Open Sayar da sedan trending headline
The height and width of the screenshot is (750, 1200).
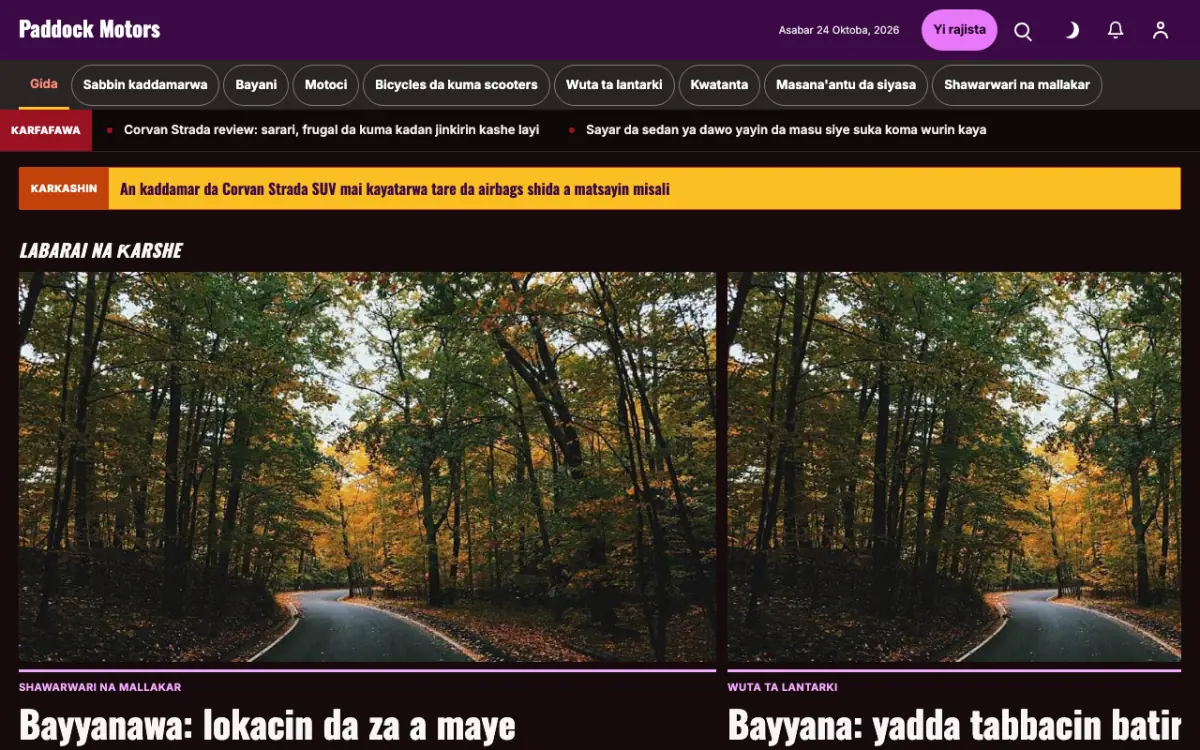(786, 130)
